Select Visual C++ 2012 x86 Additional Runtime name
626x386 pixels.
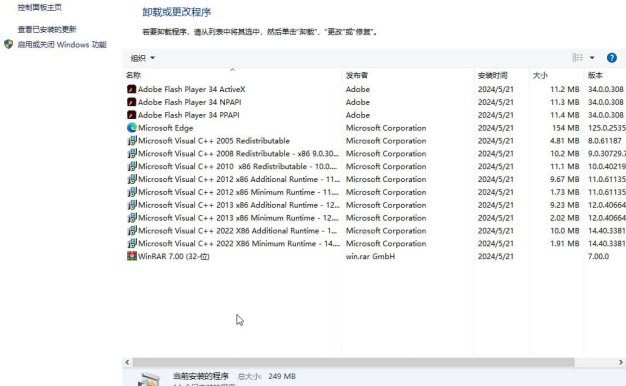(239, 179)
